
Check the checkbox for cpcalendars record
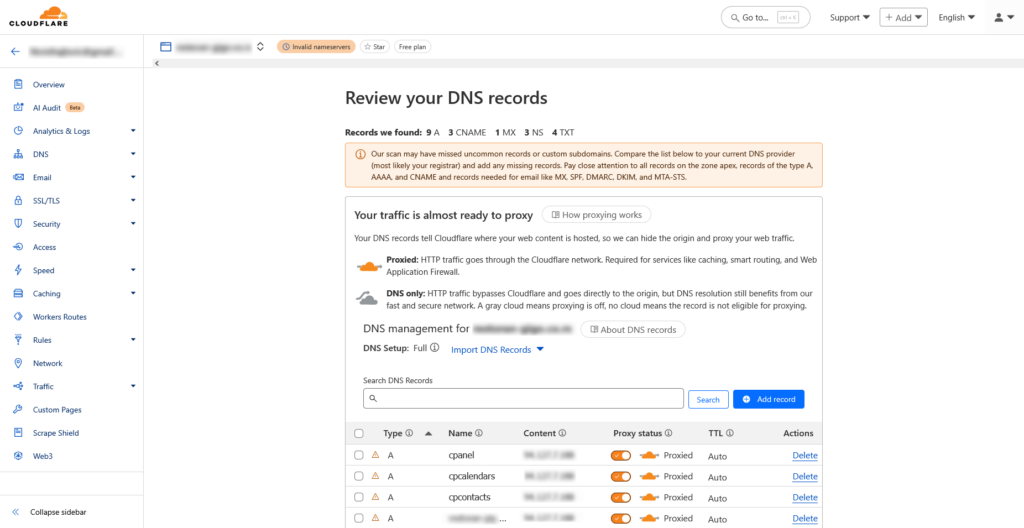[x=359, y=477]
